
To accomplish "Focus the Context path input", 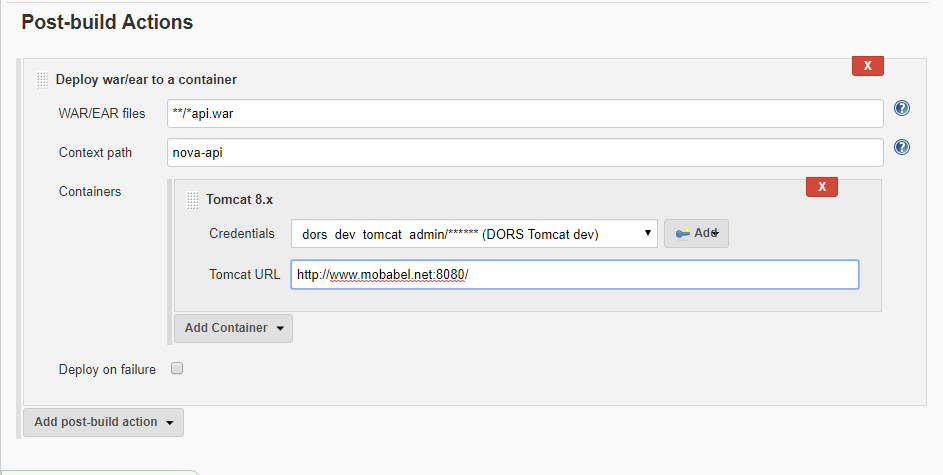I will [525, 153].
